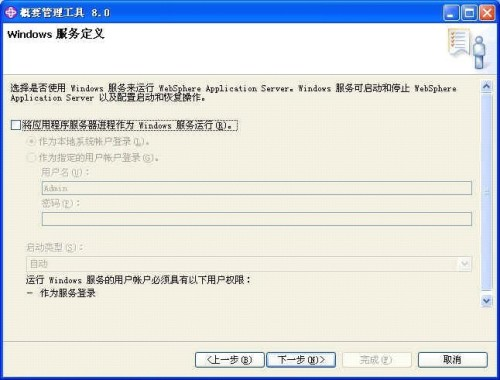Click the Windows 服务定义 page heading

click(56, 34)
